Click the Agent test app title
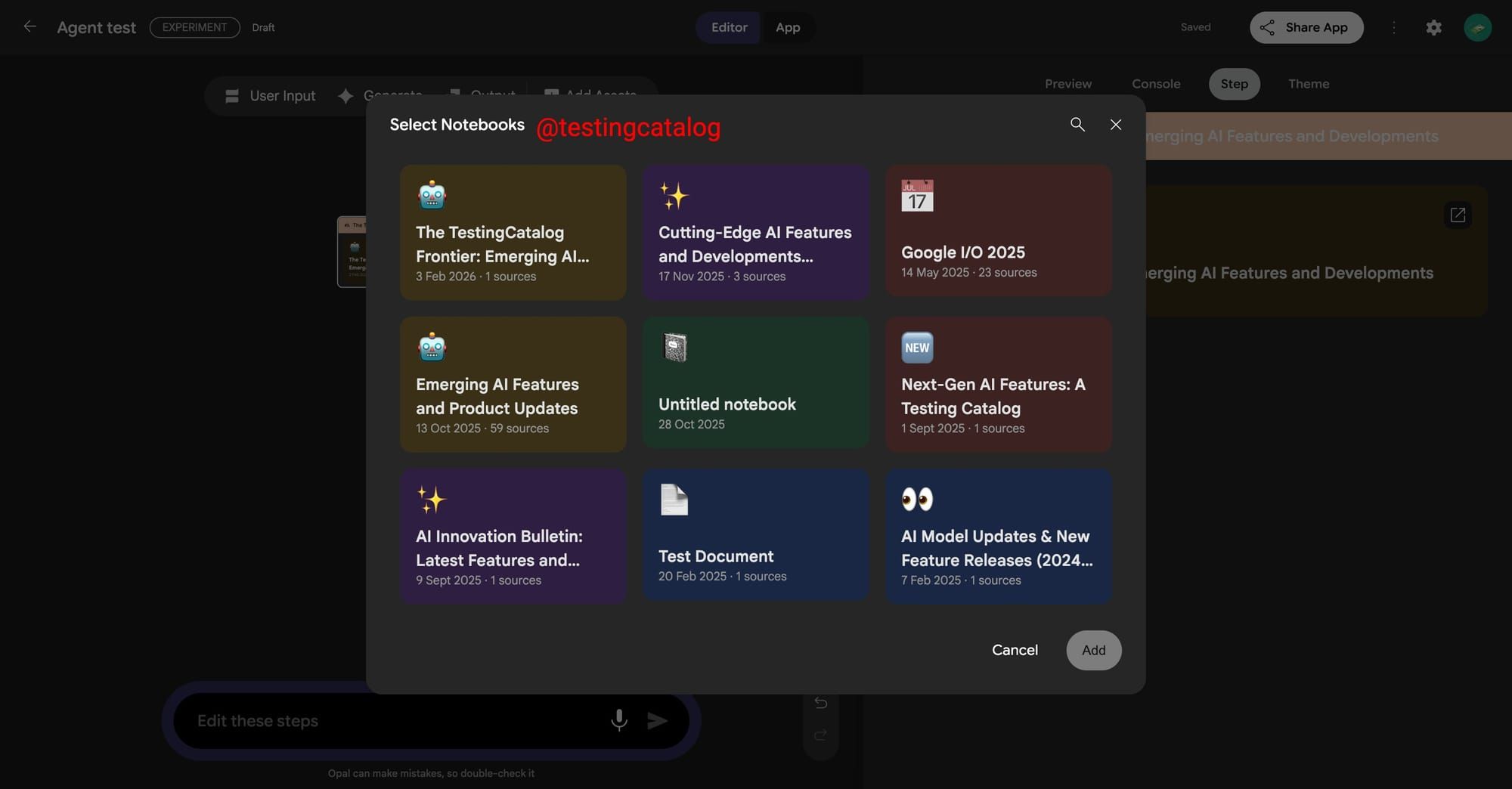 pyautogui.click(x=96, y=27)
